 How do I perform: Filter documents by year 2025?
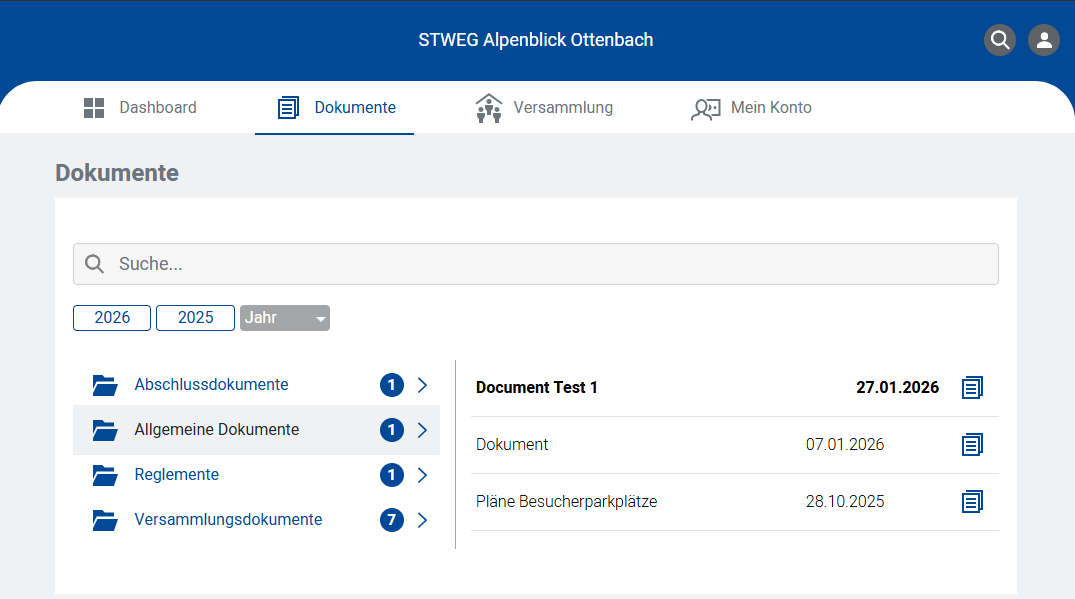[x=195, y=318]
